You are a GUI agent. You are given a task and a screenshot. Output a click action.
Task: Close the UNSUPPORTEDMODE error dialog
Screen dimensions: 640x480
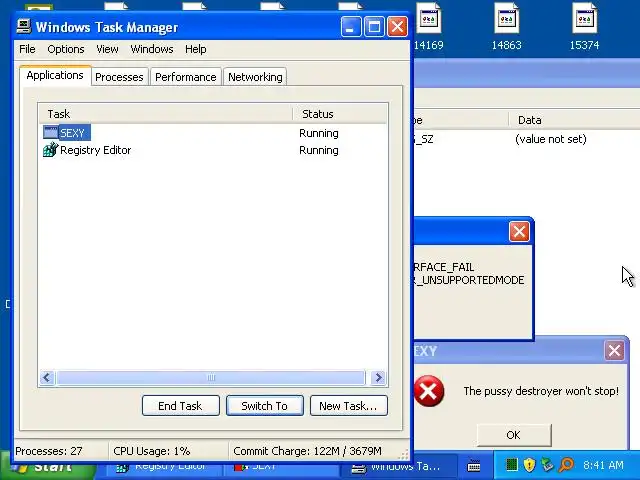(519, 231)
